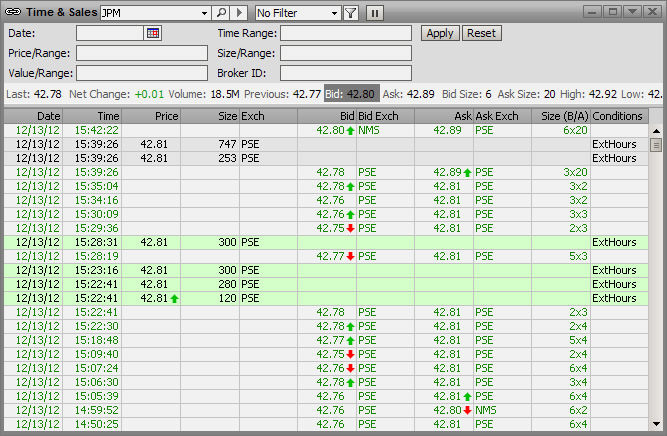Click red down arrow on 14:59:52 ask
This screenshot has width=667, height=436.
467,410
